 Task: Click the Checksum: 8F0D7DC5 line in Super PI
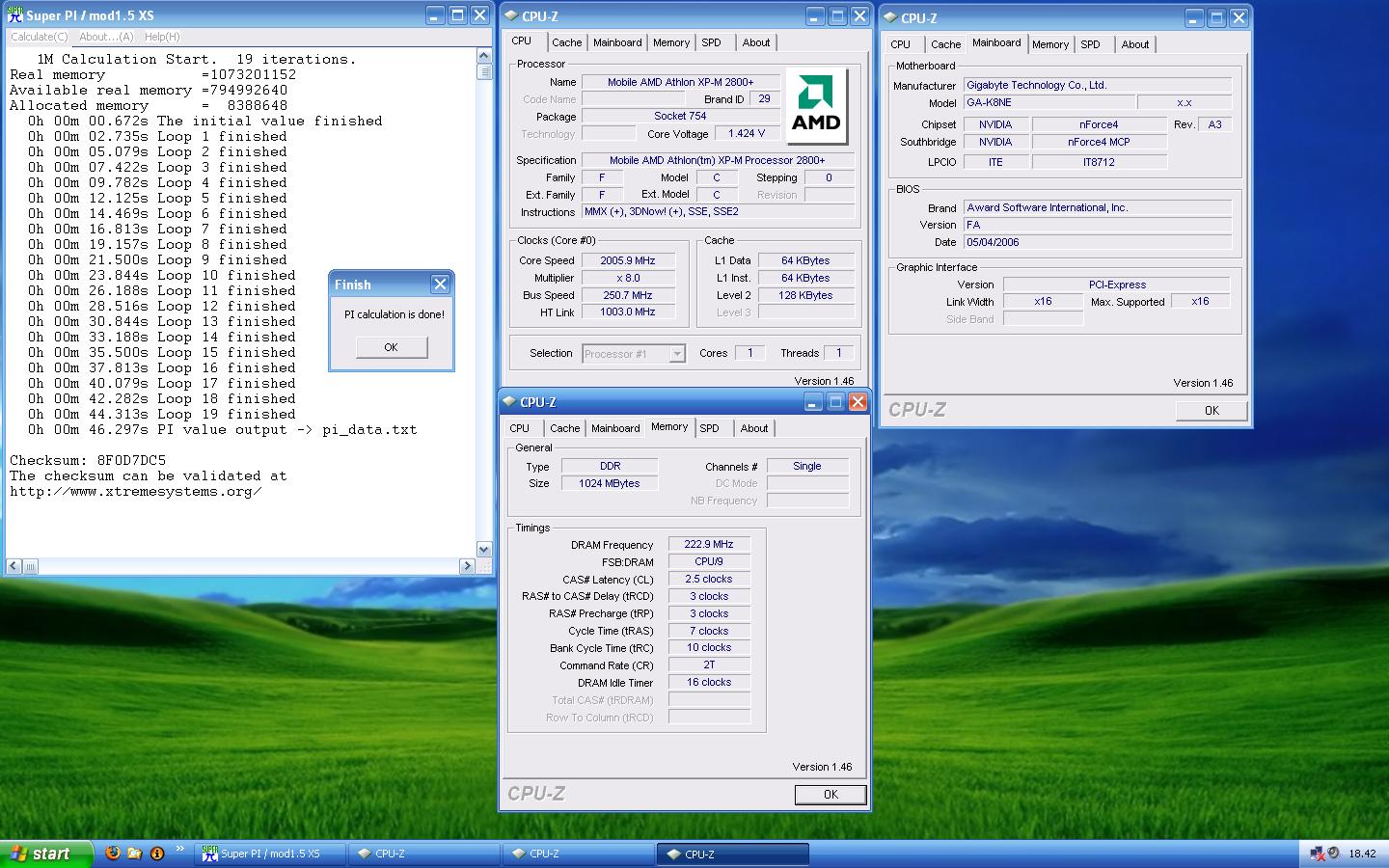point(88,460)
